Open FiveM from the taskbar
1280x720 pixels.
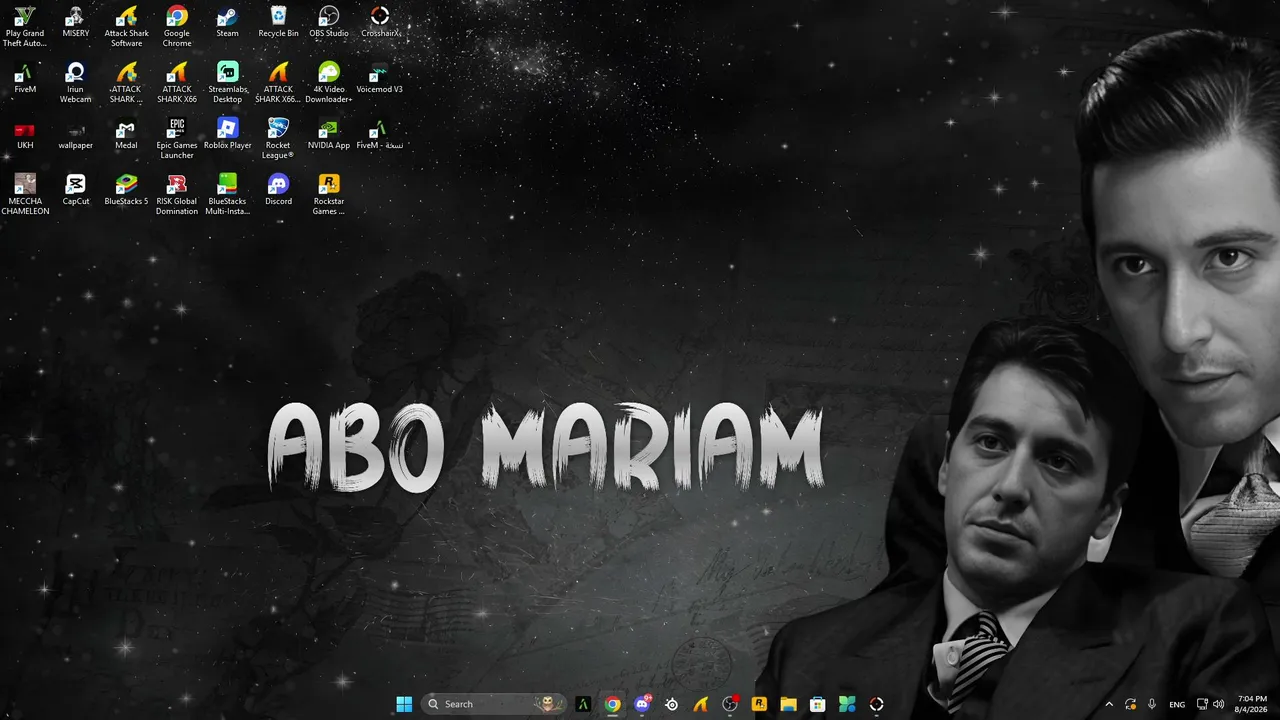(583, 704)
